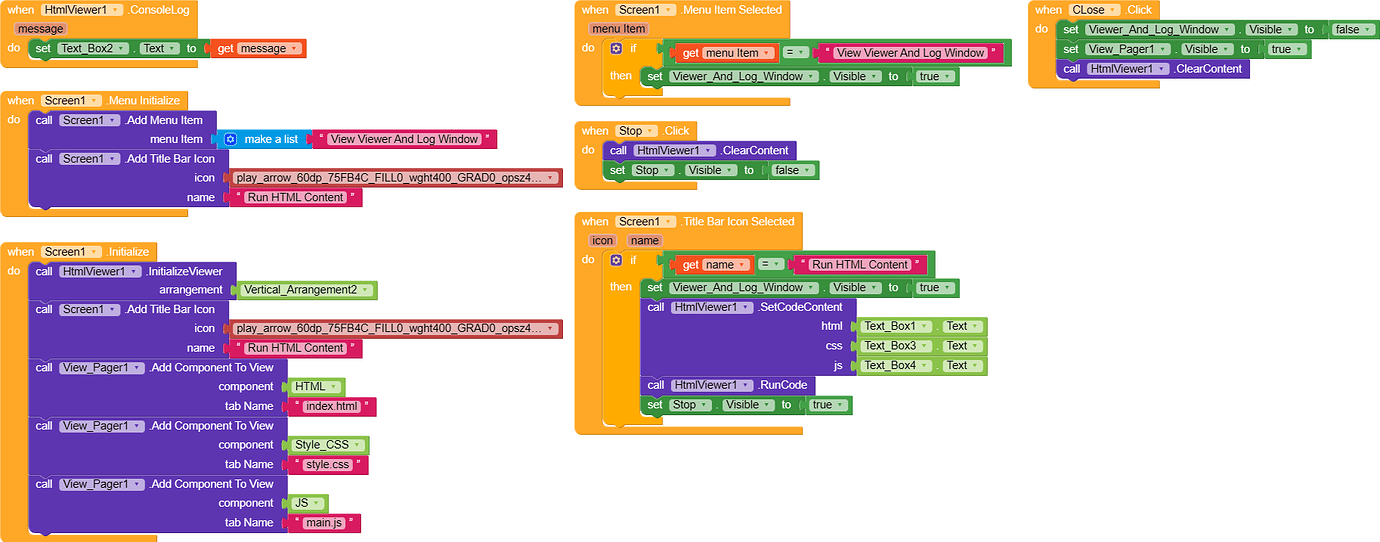
Task: Open the Stop dropdown in Stop Click event
Action: 635,131
